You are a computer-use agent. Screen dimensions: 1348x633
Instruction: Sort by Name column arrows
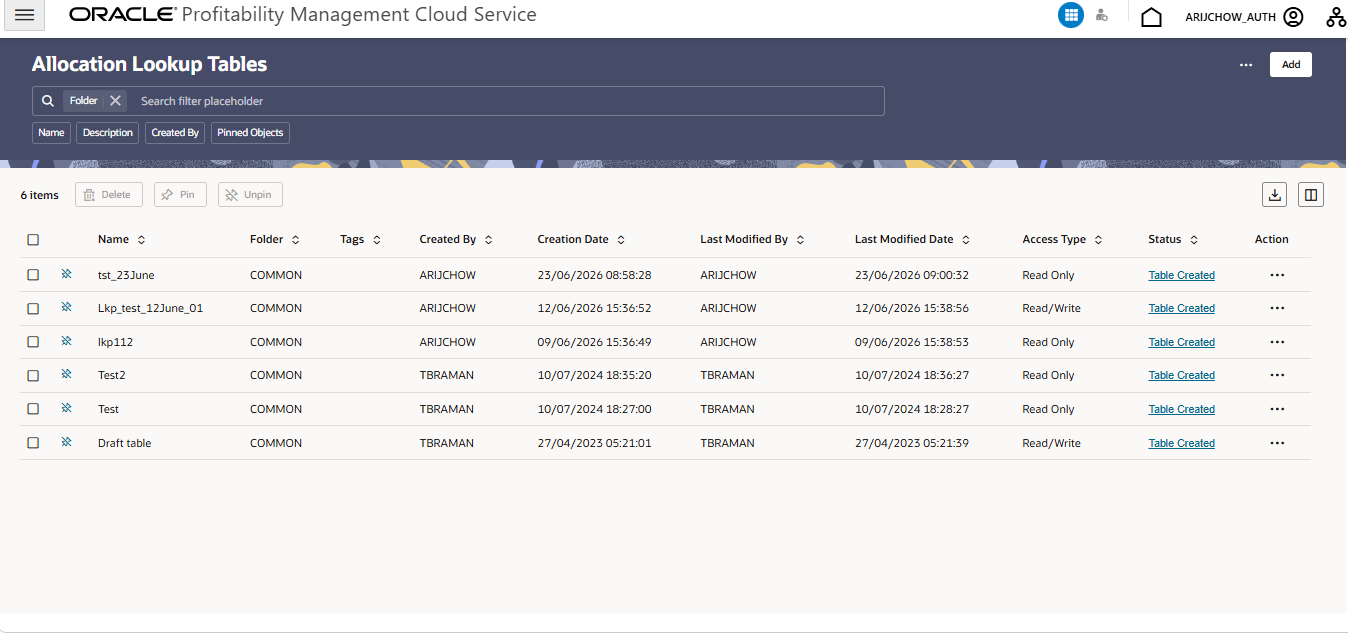point(141,240)
